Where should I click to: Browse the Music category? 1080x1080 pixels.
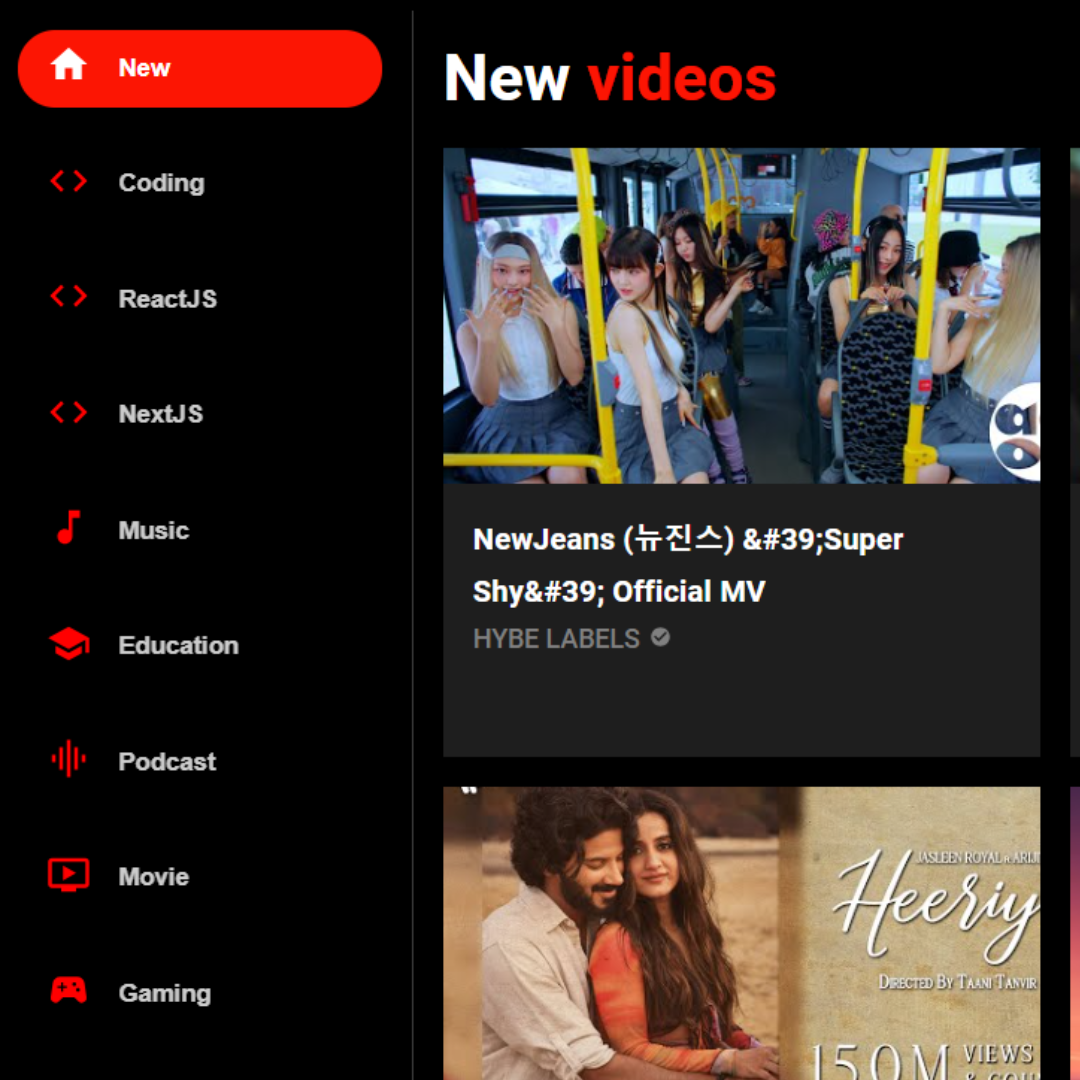(154, 530)
